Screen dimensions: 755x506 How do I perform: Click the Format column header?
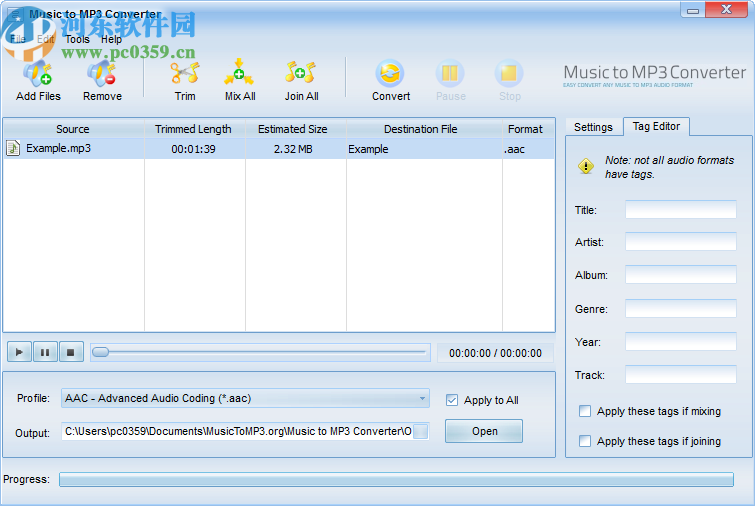coord(528,129)
